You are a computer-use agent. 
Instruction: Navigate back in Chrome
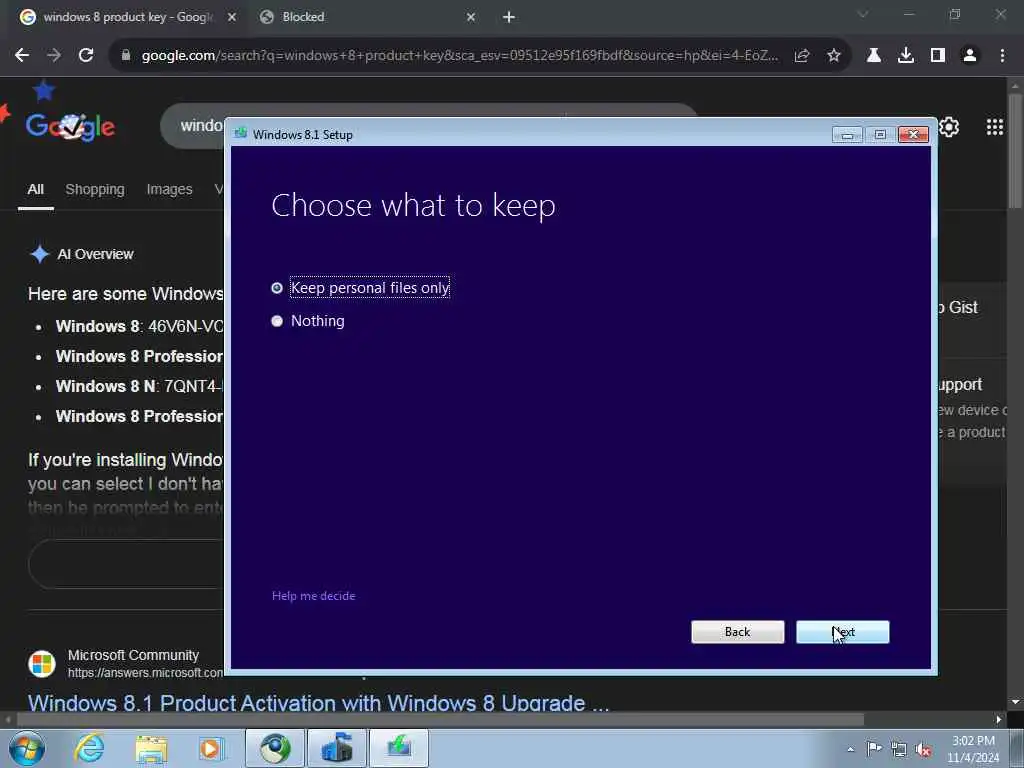click(22, 56)
